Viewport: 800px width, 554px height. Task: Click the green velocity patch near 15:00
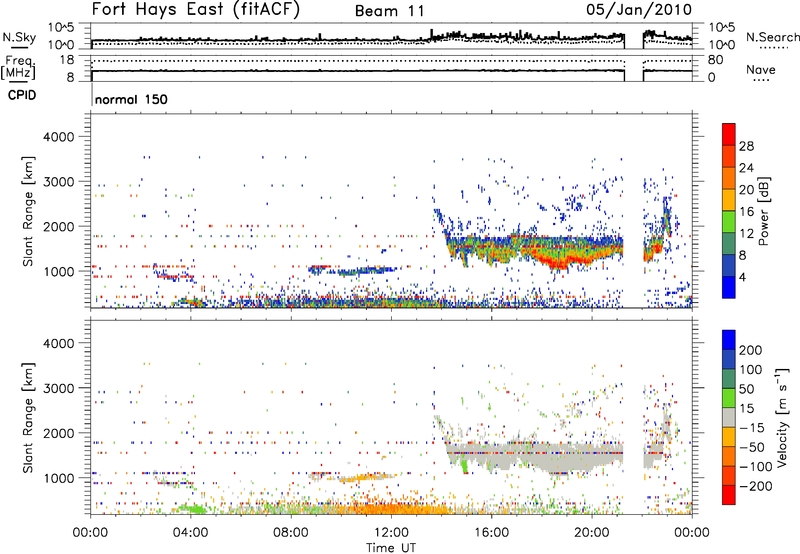point(464,465)
